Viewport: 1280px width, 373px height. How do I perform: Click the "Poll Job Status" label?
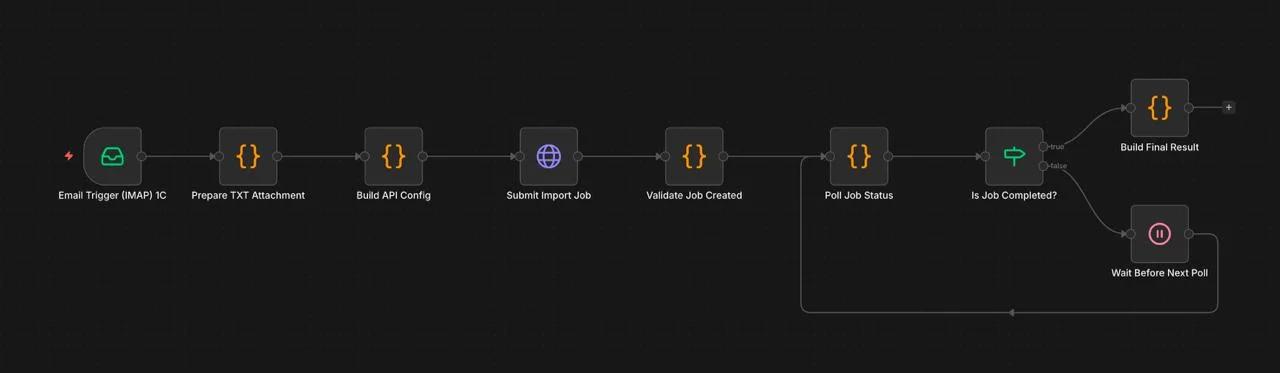(859, 195)
